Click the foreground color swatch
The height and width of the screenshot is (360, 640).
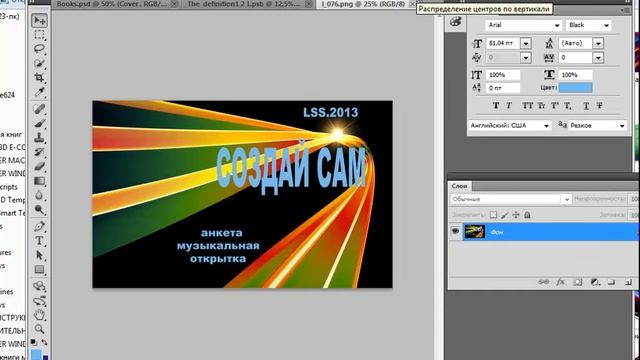36,355
